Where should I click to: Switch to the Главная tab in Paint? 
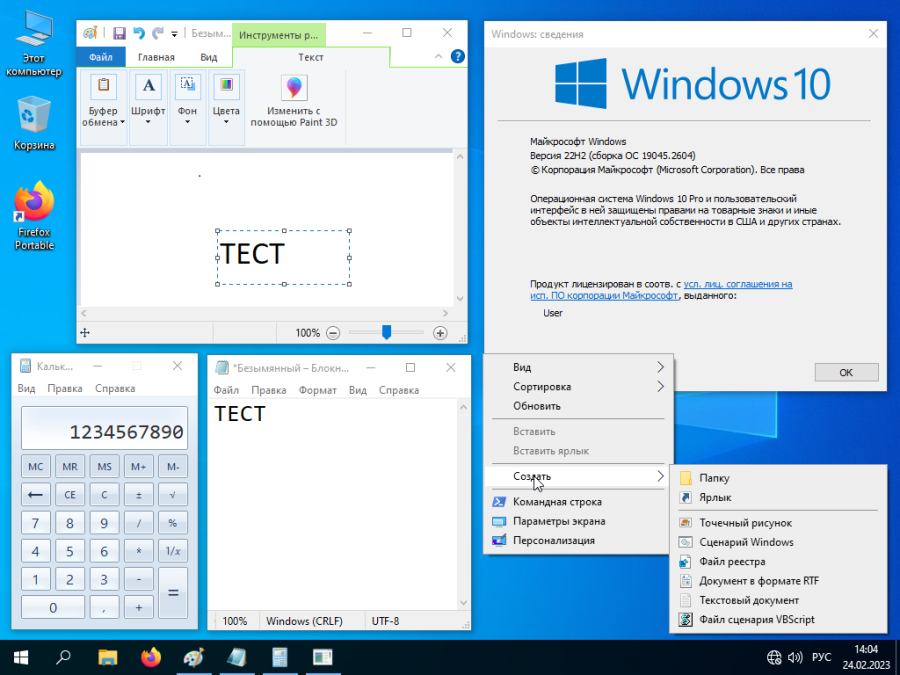156,57
